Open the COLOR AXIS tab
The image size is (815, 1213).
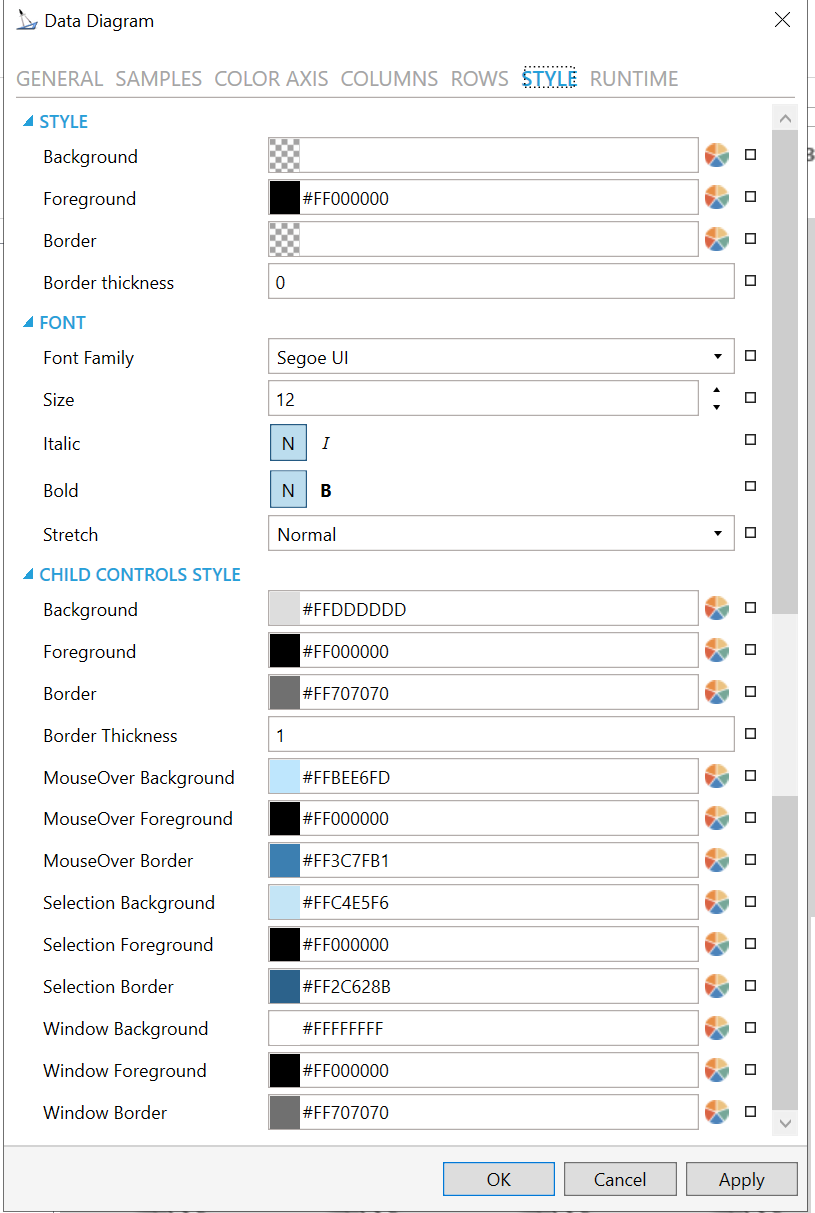pyautogui.click(x=271, y=79)
